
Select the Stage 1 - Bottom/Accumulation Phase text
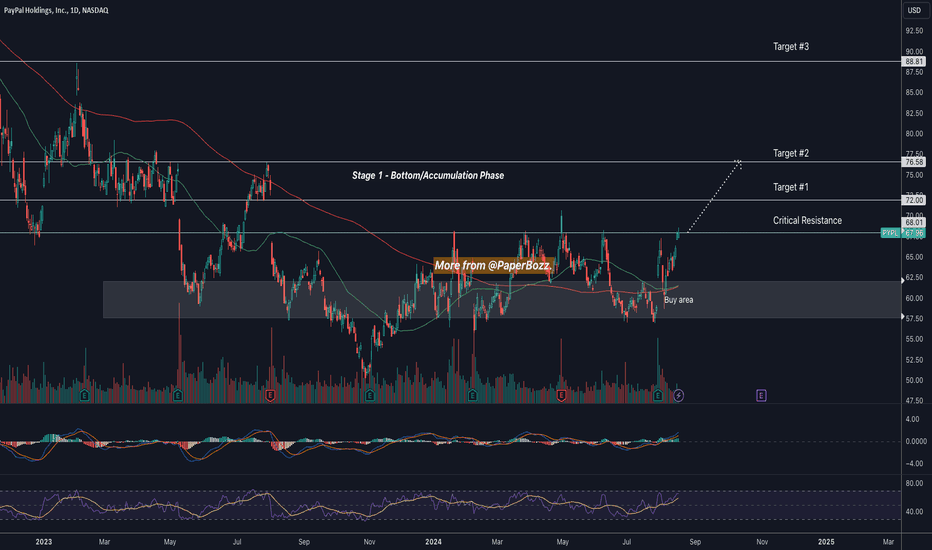(428, 175)
